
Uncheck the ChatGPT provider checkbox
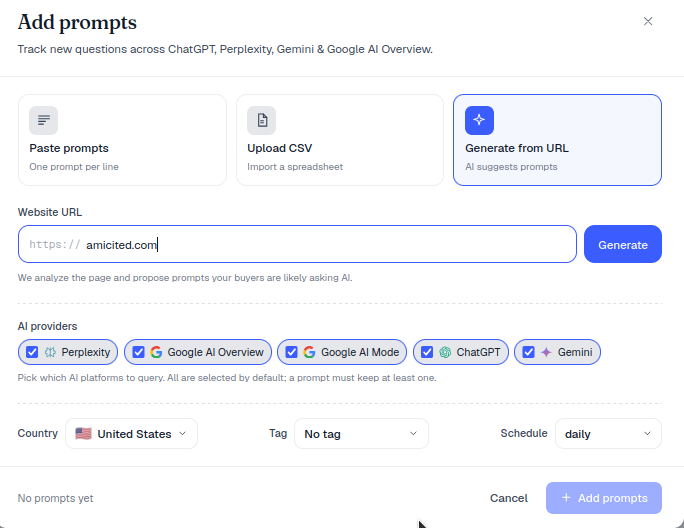click(427, 352)
